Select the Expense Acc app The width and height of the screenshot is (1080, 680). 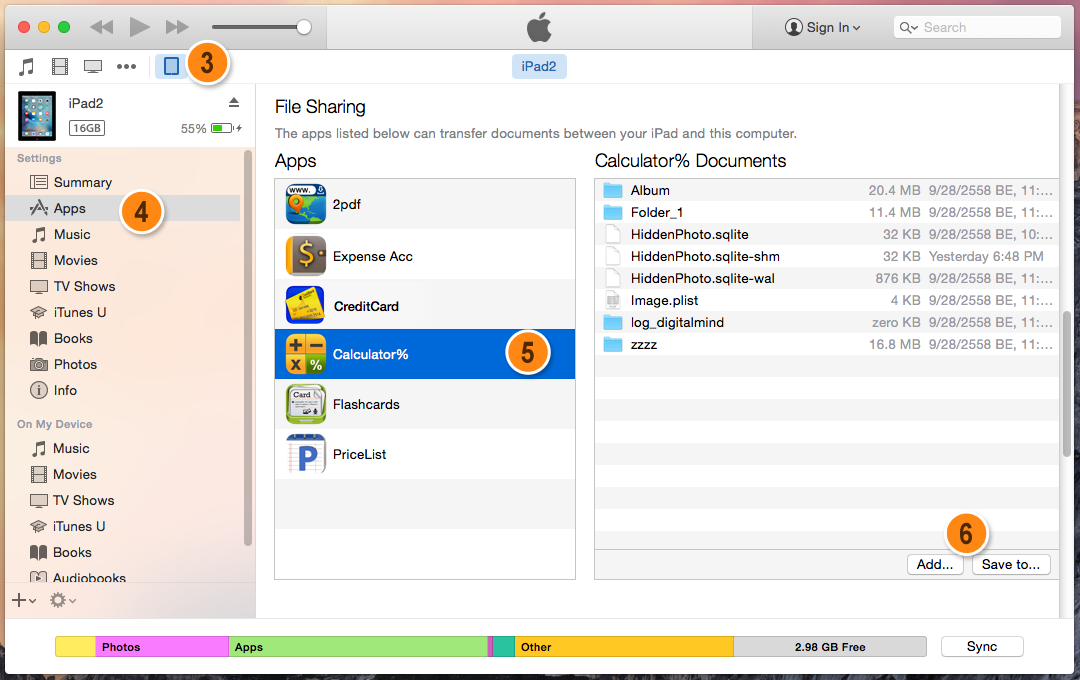click(425, 254)
